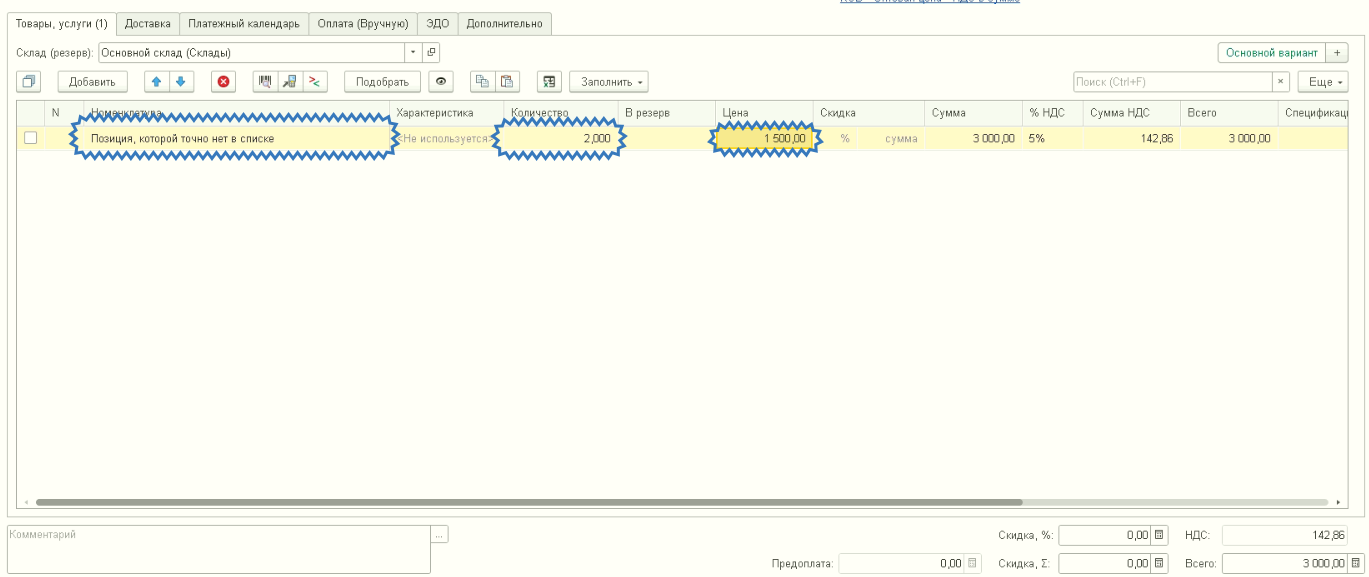1369x577 pixels.
Task: Open calculator for Всего total field
Action: [1355, 563]
